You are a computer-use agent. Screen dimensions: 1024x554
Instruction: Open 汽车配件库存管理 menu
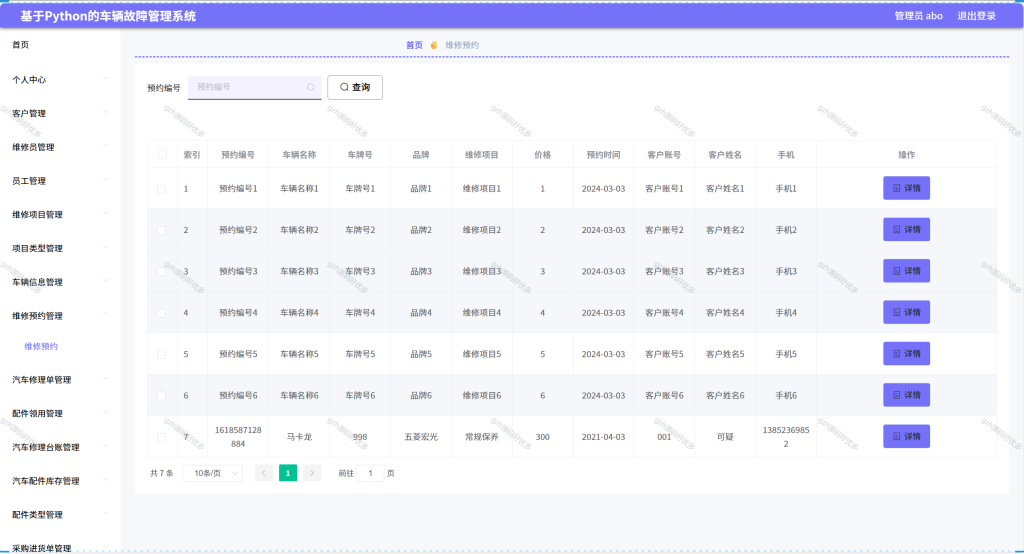(x=60, y=481)
